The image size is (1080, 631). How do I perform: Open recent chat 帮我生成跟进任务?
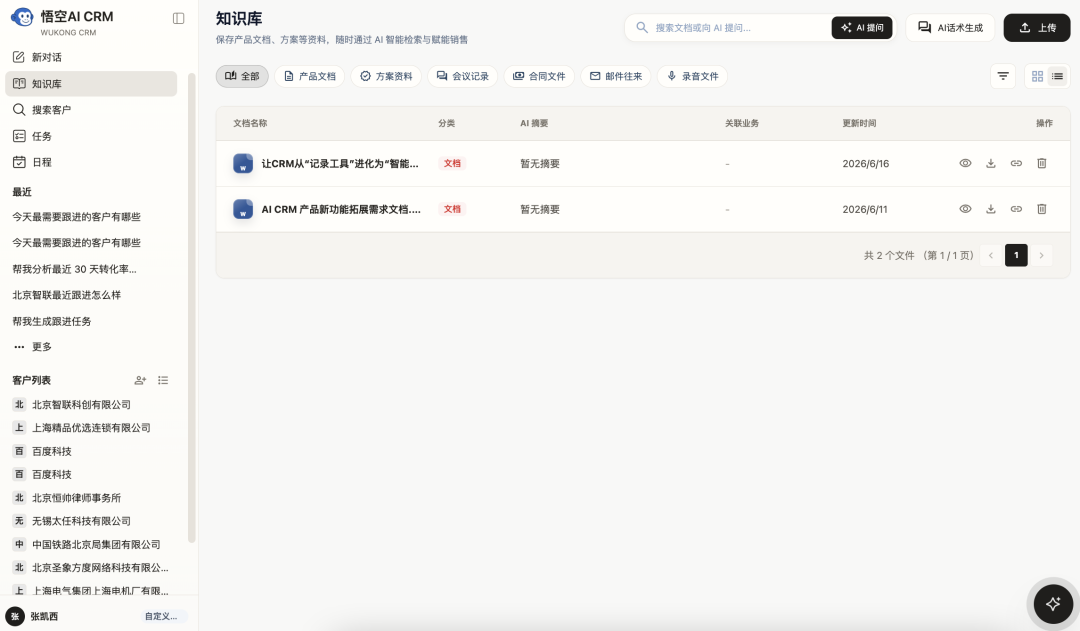tap(52, 321)
